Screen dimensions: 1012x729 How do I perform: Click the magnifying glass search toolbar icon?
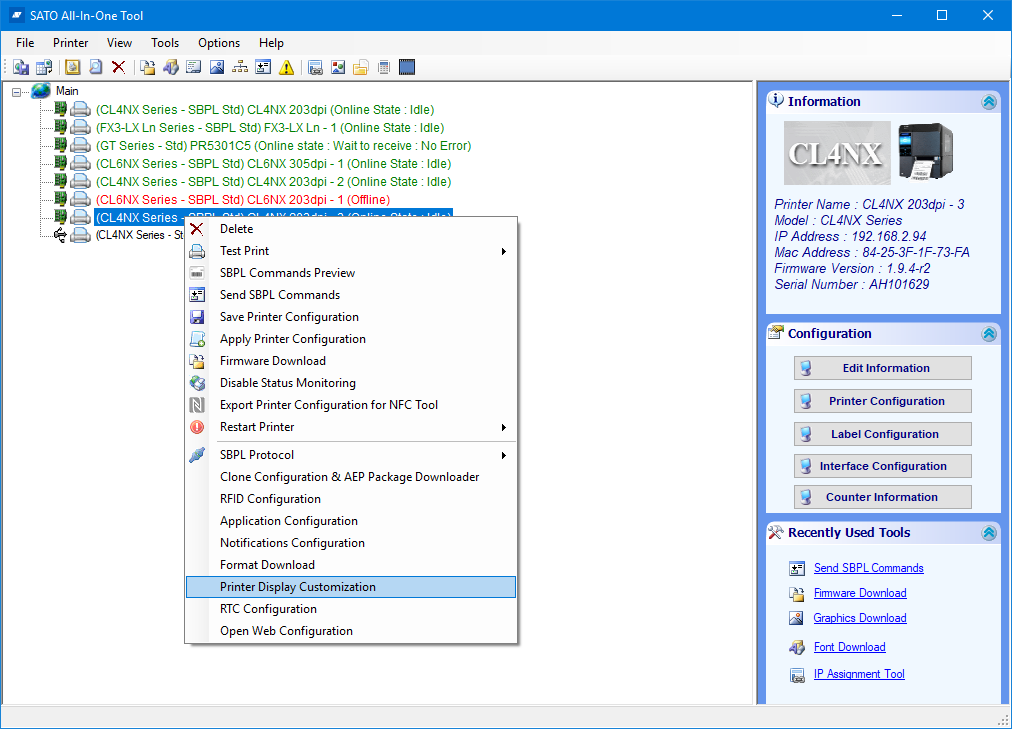click(x=96, y=67)
